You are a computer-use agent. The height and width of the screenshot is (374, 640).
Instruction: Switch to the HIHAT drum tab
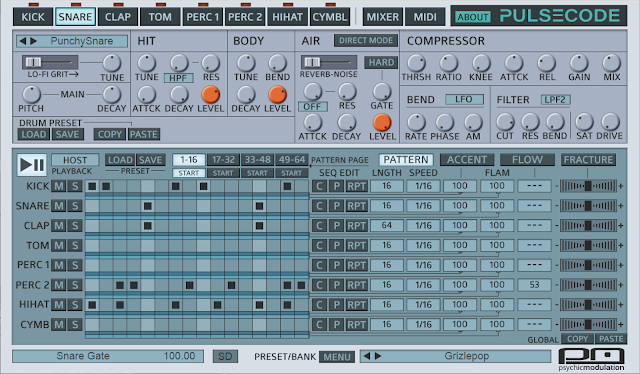click(287, 17)
